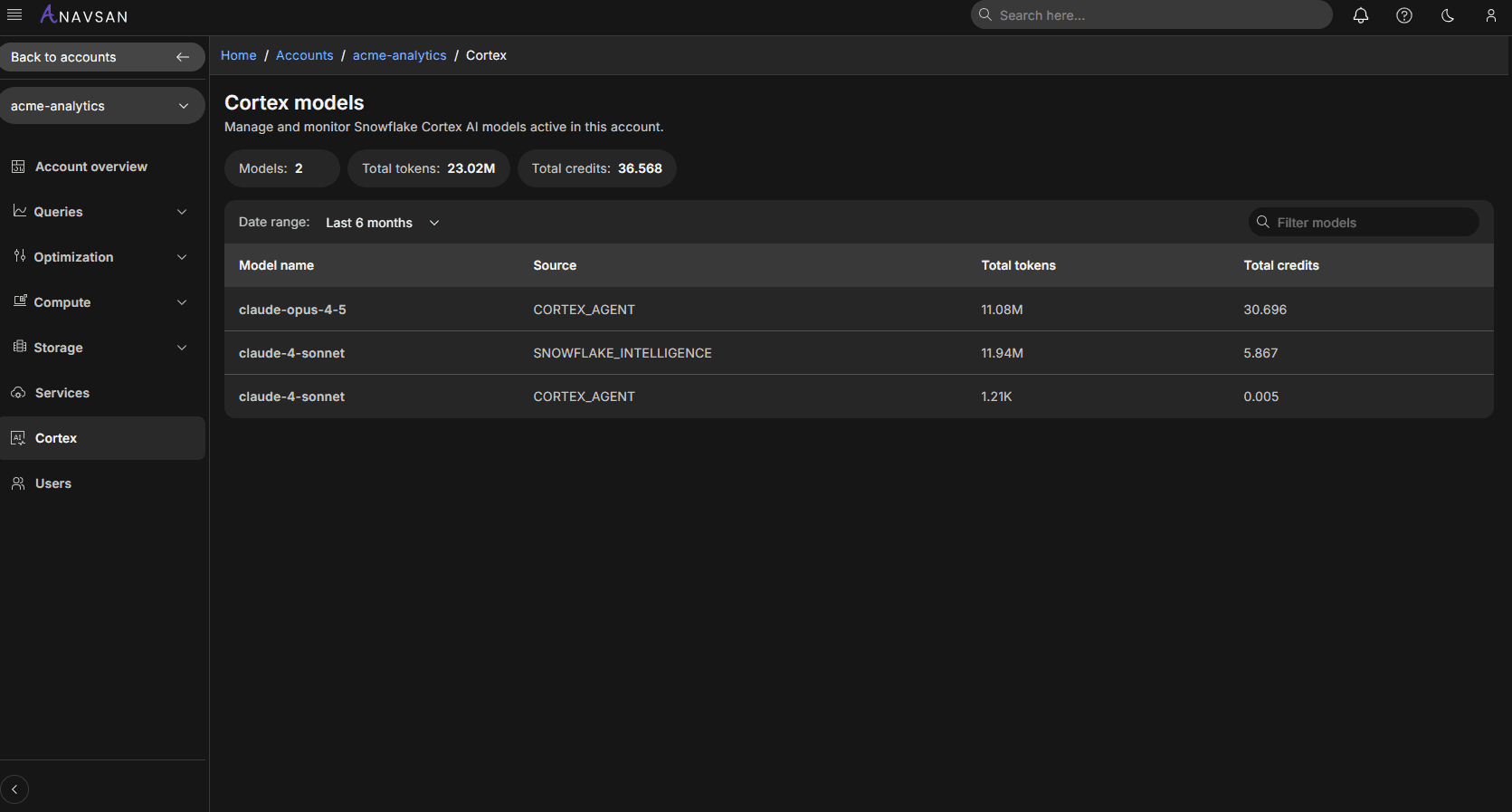Collapse the sidebar with the arrow button
Screen dimensions: 1512x812
[x=14, y=789]
